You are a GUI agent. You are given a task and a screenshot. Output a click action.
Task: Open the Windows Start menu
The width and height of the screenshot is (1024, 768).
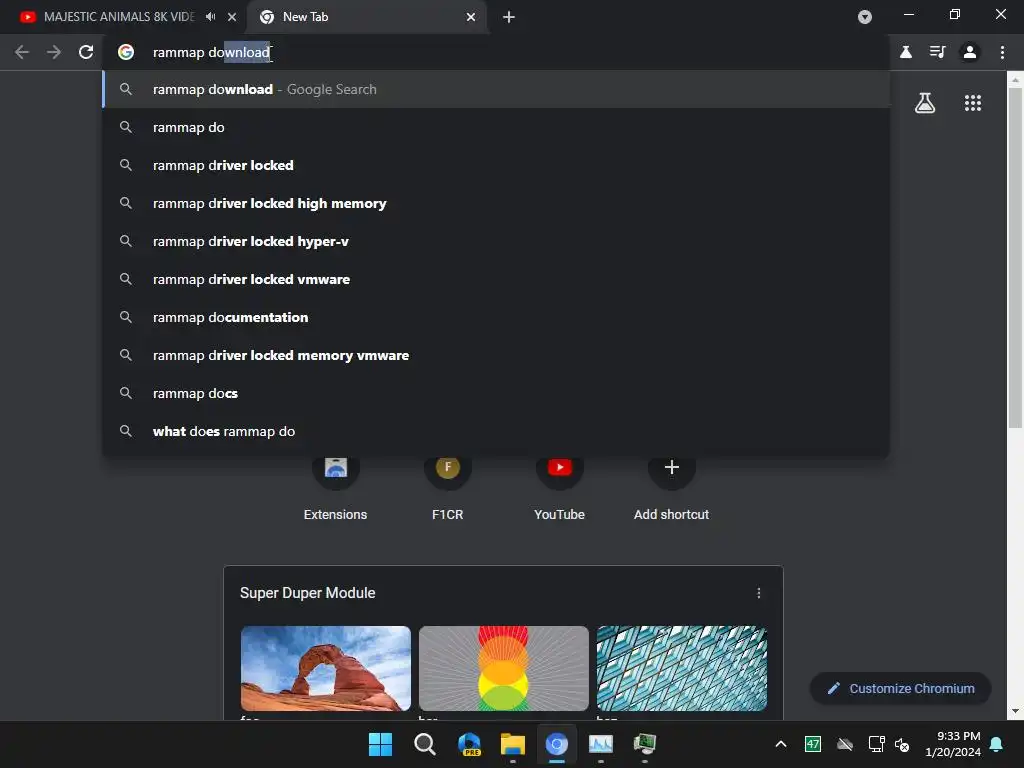coord(380,744)
